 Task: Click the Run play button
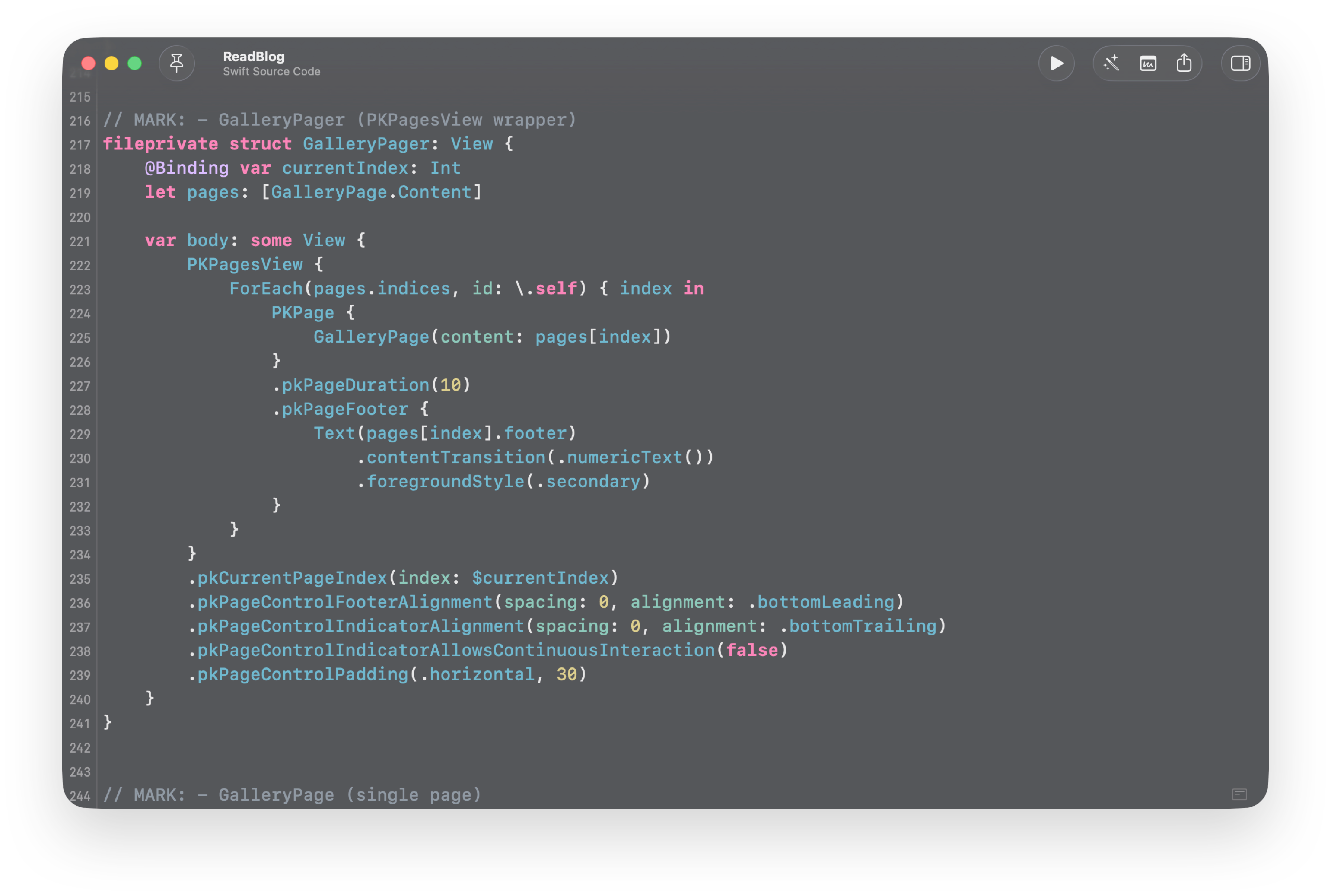pyautogui.click(x=1056, y=64)
